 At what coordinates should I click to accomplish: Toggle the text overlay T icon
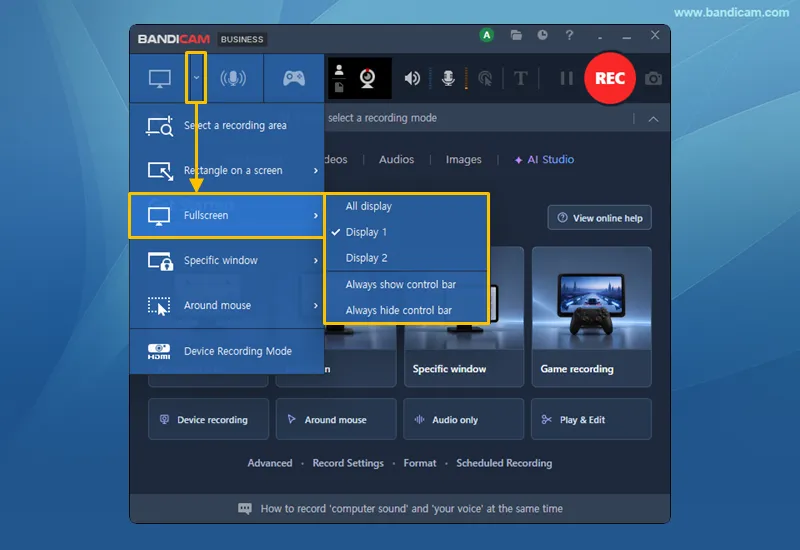520,78
